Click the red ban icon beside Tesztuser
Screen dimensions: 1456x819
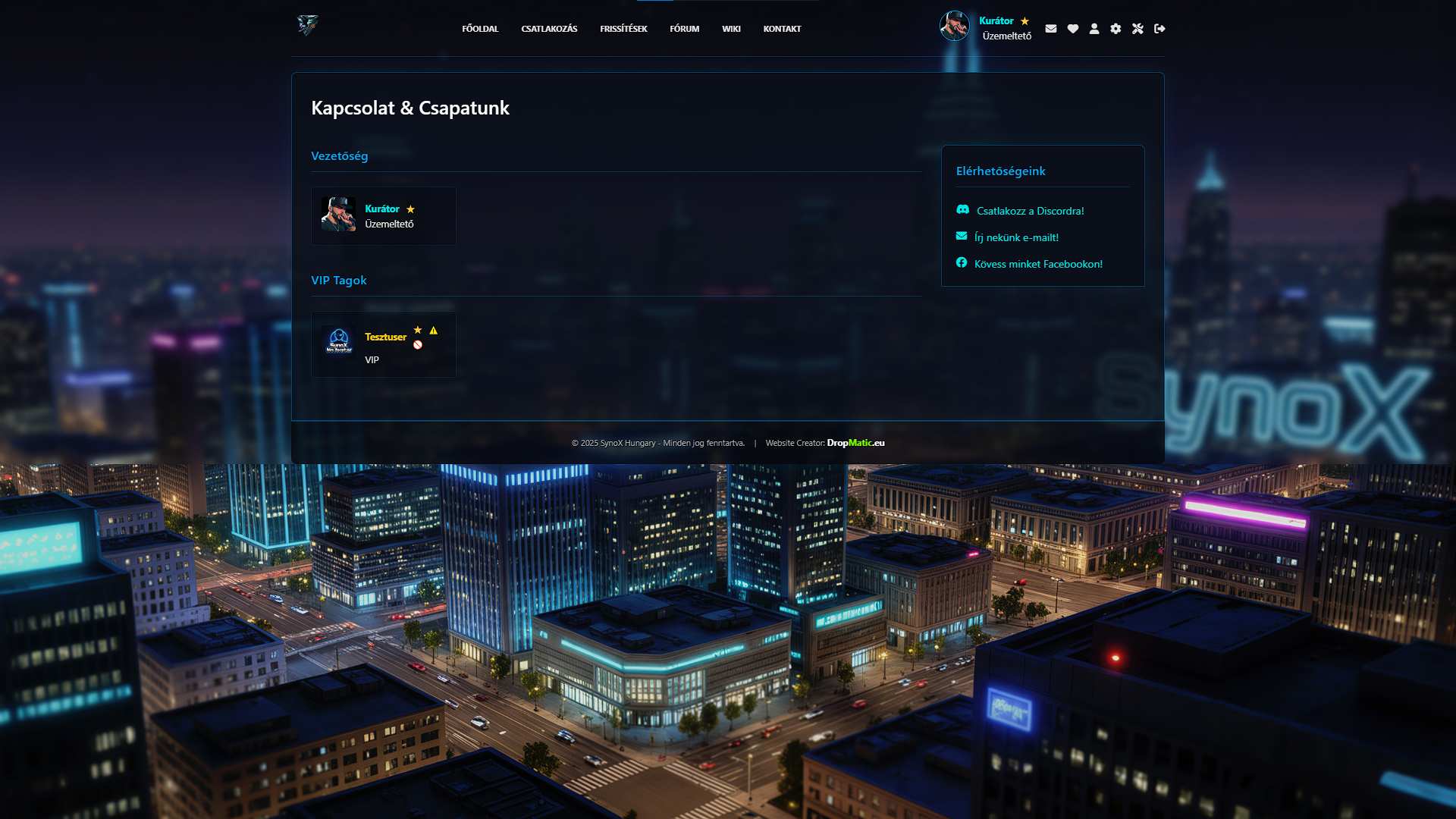point(418,345)
